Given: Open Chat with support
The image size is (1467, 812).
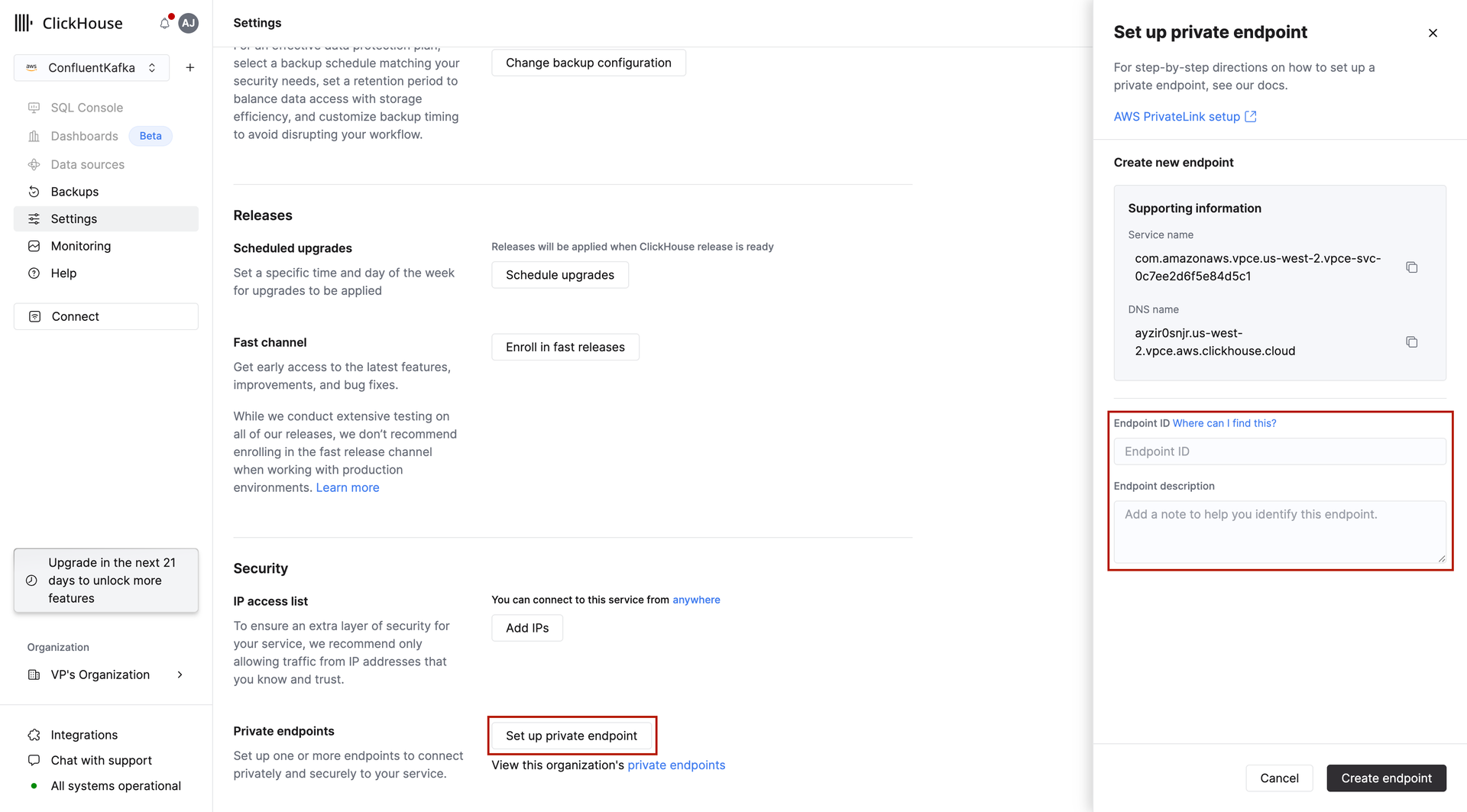Looking at the screenshot, I should click(x=100, y=760).
